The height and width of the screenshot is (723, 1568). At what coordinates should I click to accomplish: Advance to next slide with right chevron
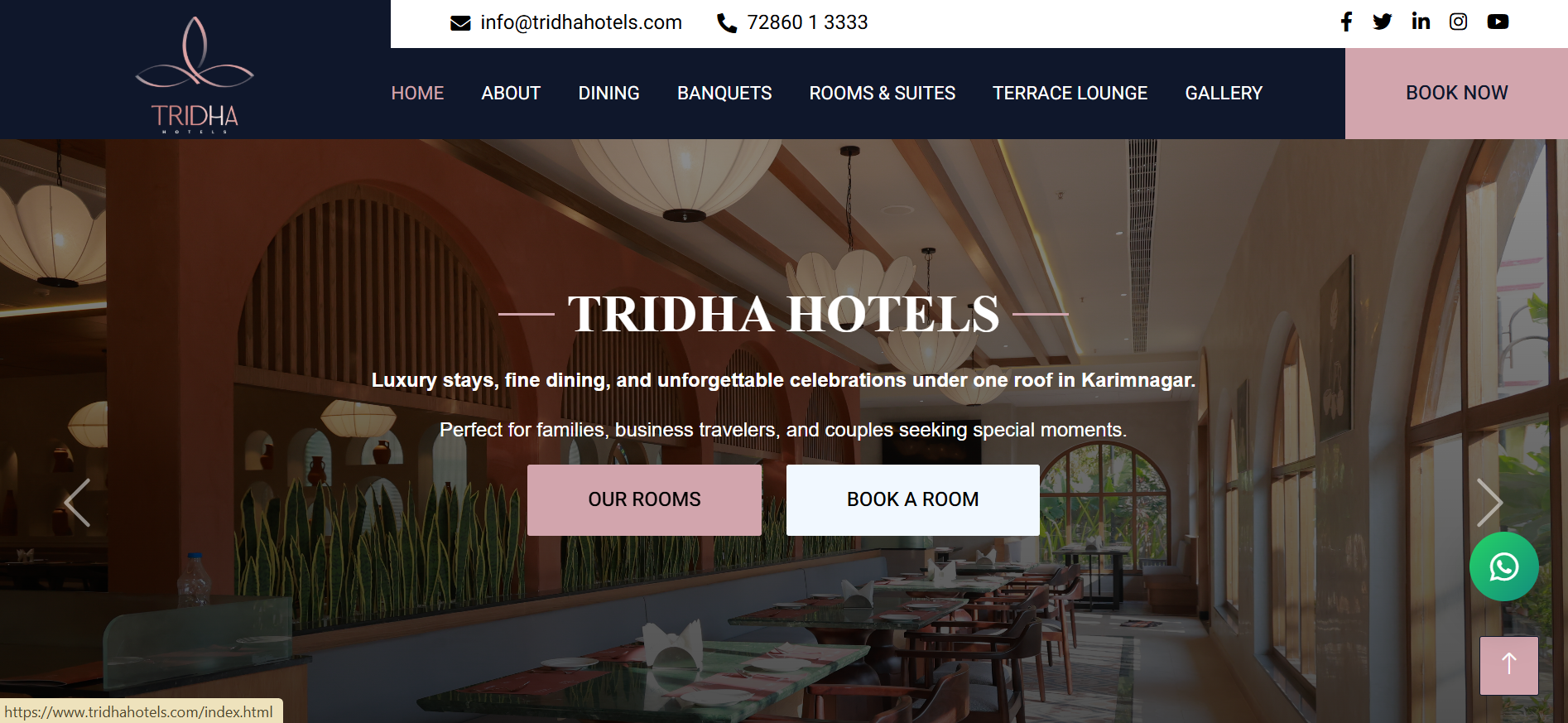pos(1489,503)
